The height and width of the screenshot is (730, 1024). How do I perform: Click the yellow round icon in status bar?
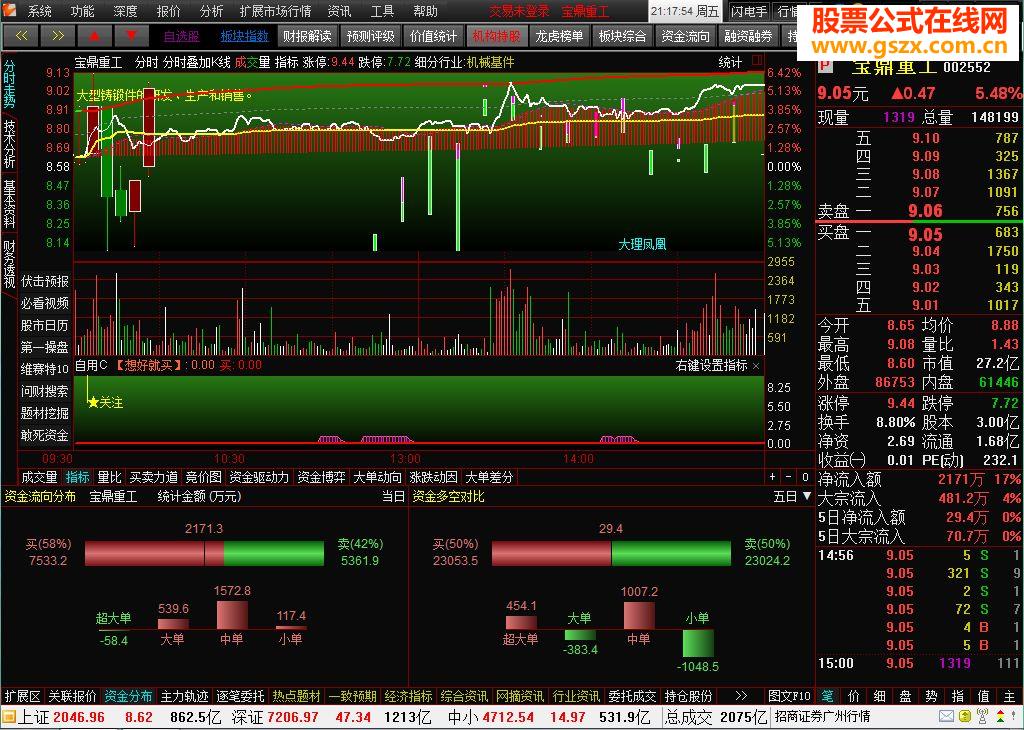click(965, 717)
